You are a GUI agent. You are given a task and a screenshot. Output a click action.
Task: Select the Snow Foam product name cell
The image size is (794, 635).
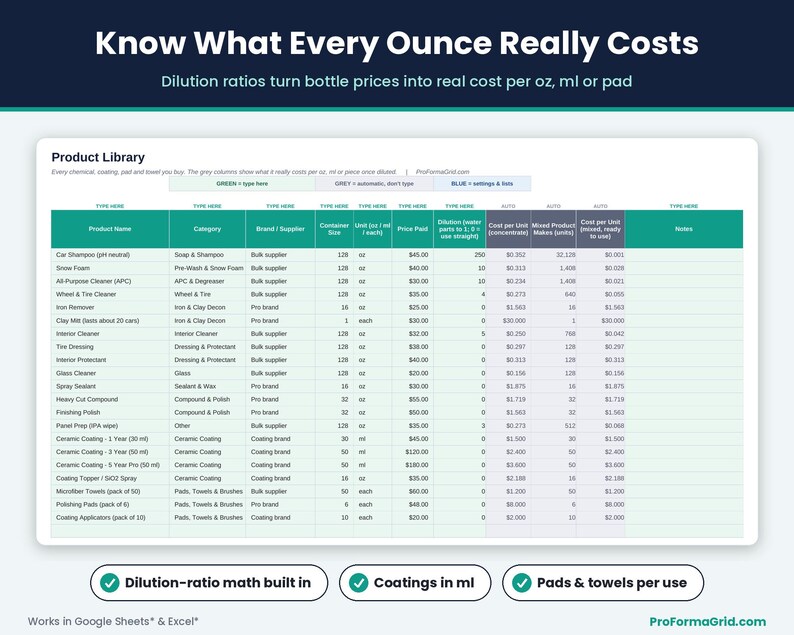(110, 268)
